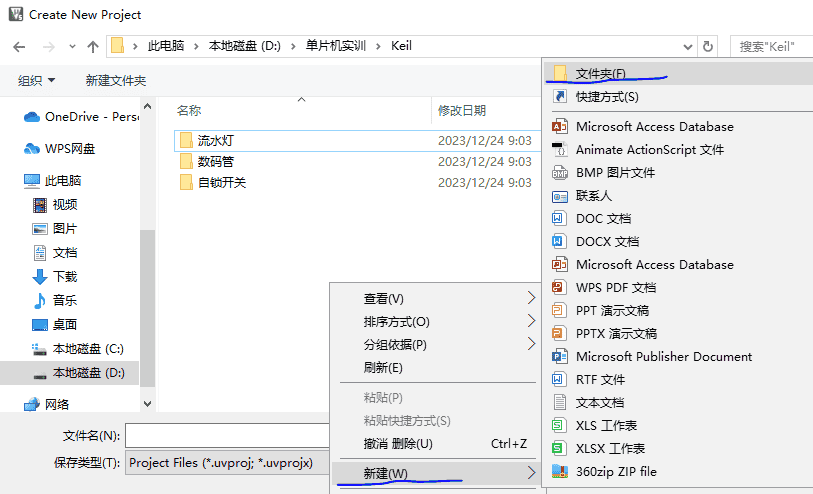Expand the recent locations dropdown arrow
The height and width of the screenshot is (494, 813).
tap(72, 47)
